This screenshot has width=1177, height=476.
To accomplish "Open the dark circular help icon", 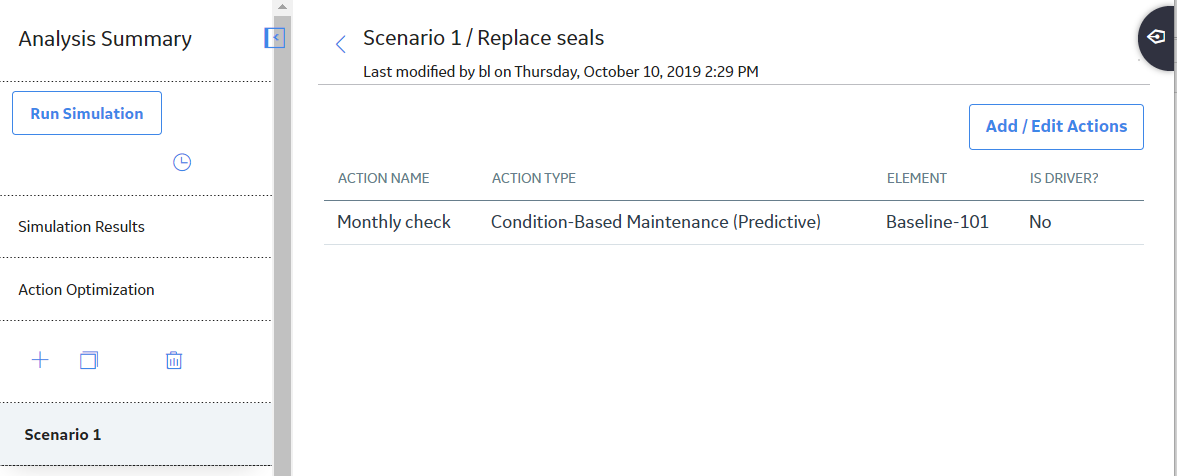I will [x=1157, y=37].
